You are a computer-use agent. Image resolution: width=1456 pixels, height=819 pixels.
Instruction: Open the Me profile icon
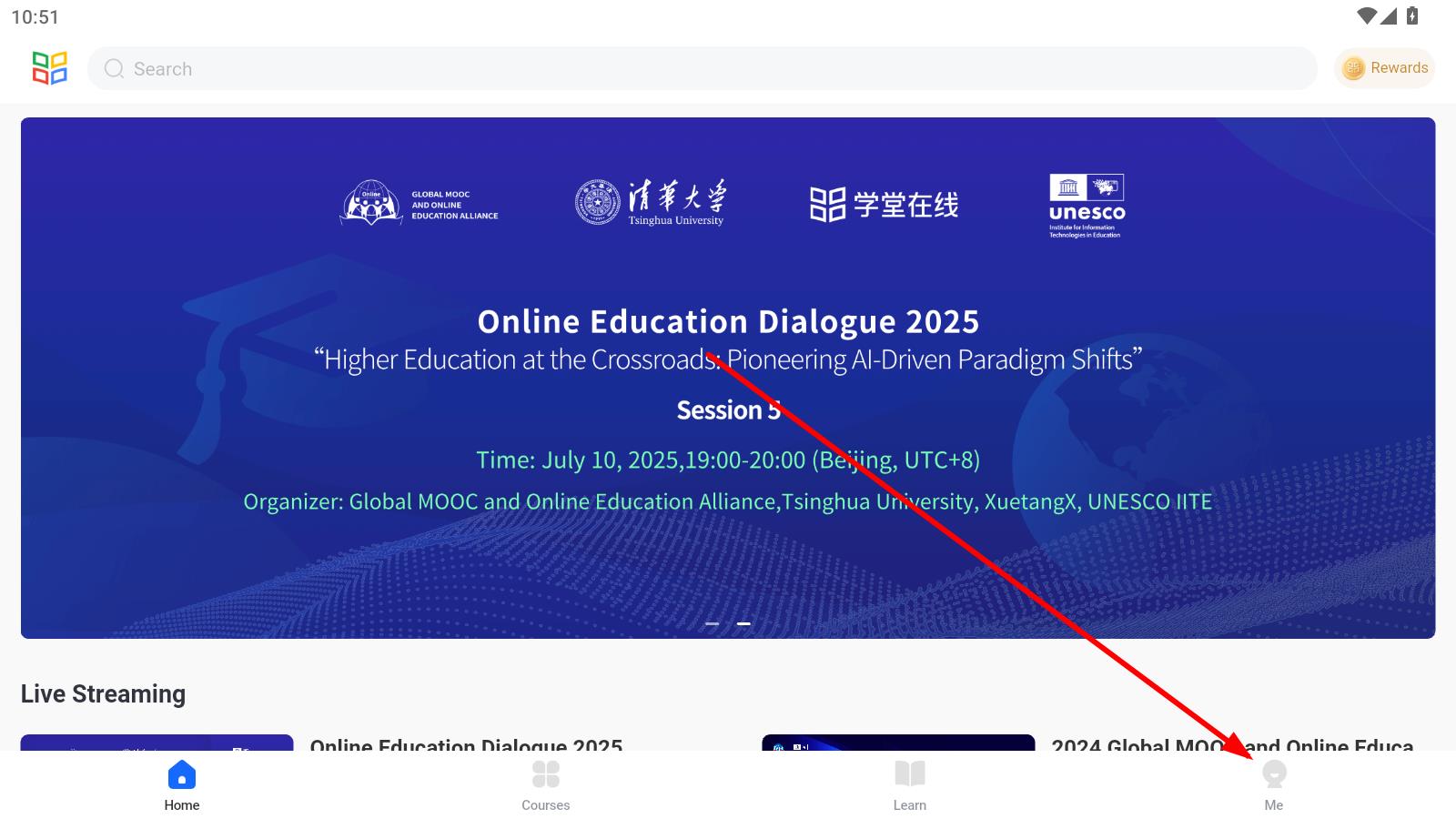1274,774
